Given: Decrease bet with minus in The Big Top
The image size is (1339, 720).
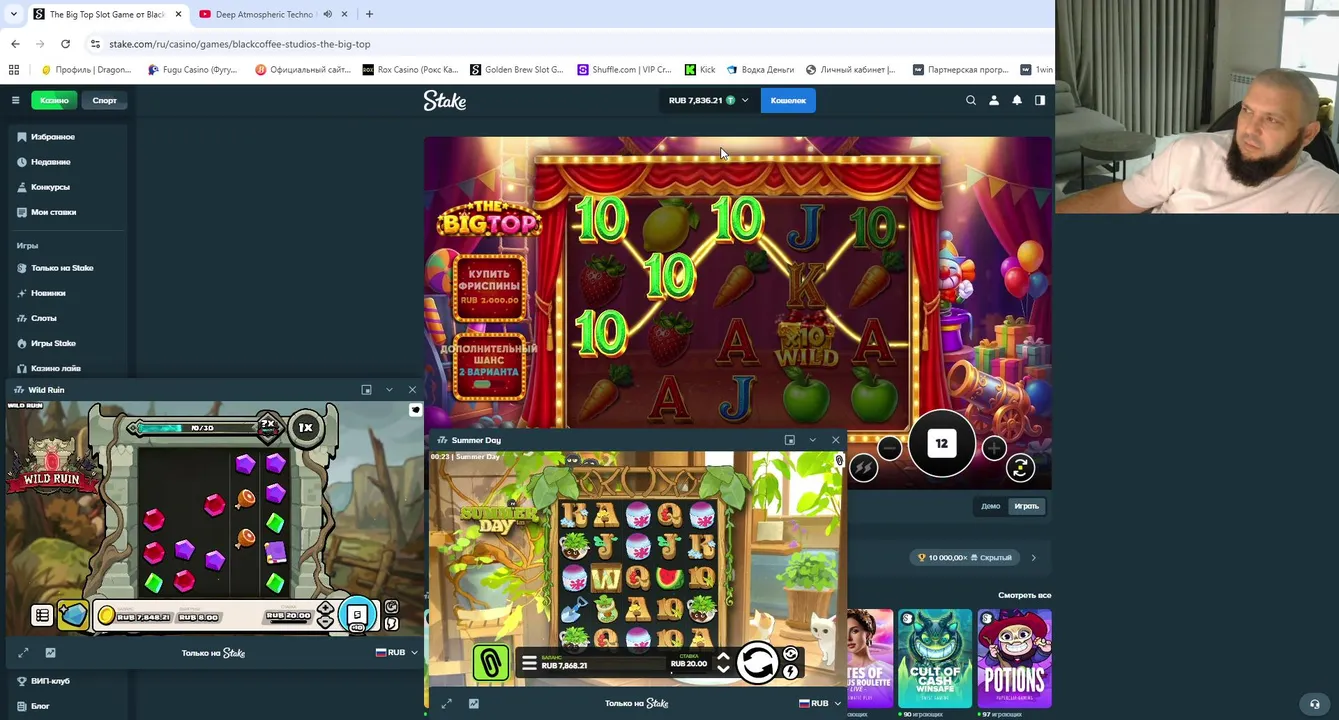Looking at the screenshot, I should point(889,449).
